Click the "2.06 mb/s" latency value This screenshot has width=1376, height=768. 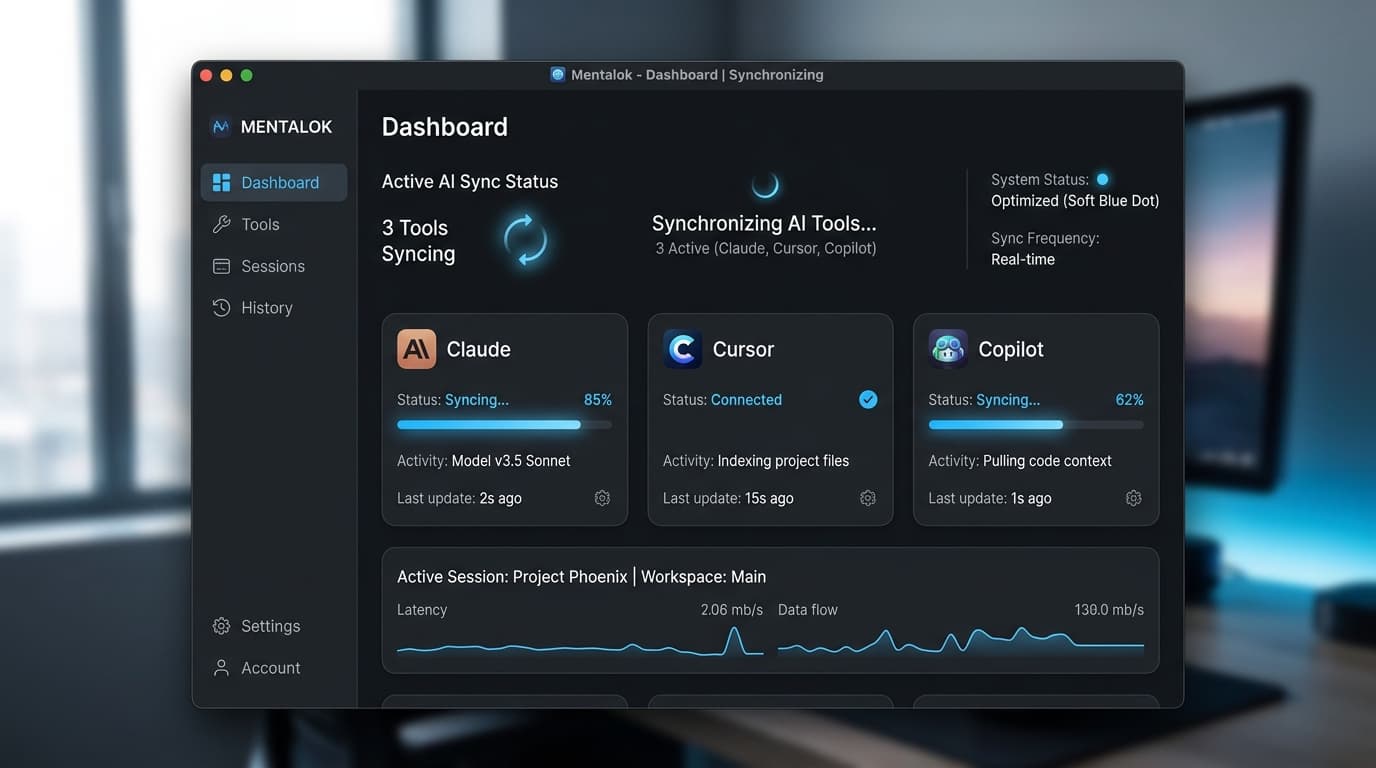pyautogui.click(x=732, y=610)
